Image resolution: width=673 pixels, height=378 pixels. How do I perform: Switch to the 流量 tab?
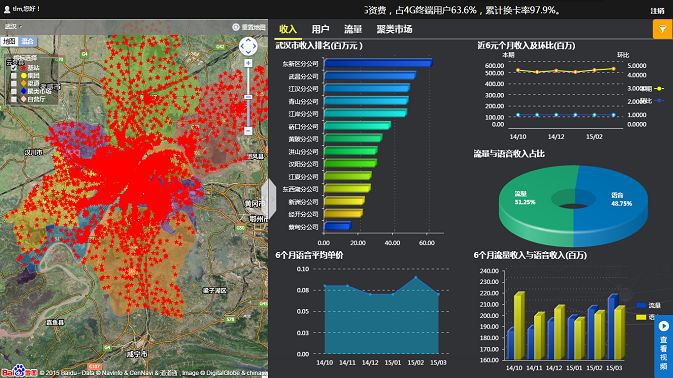click(x=353, y=29)
